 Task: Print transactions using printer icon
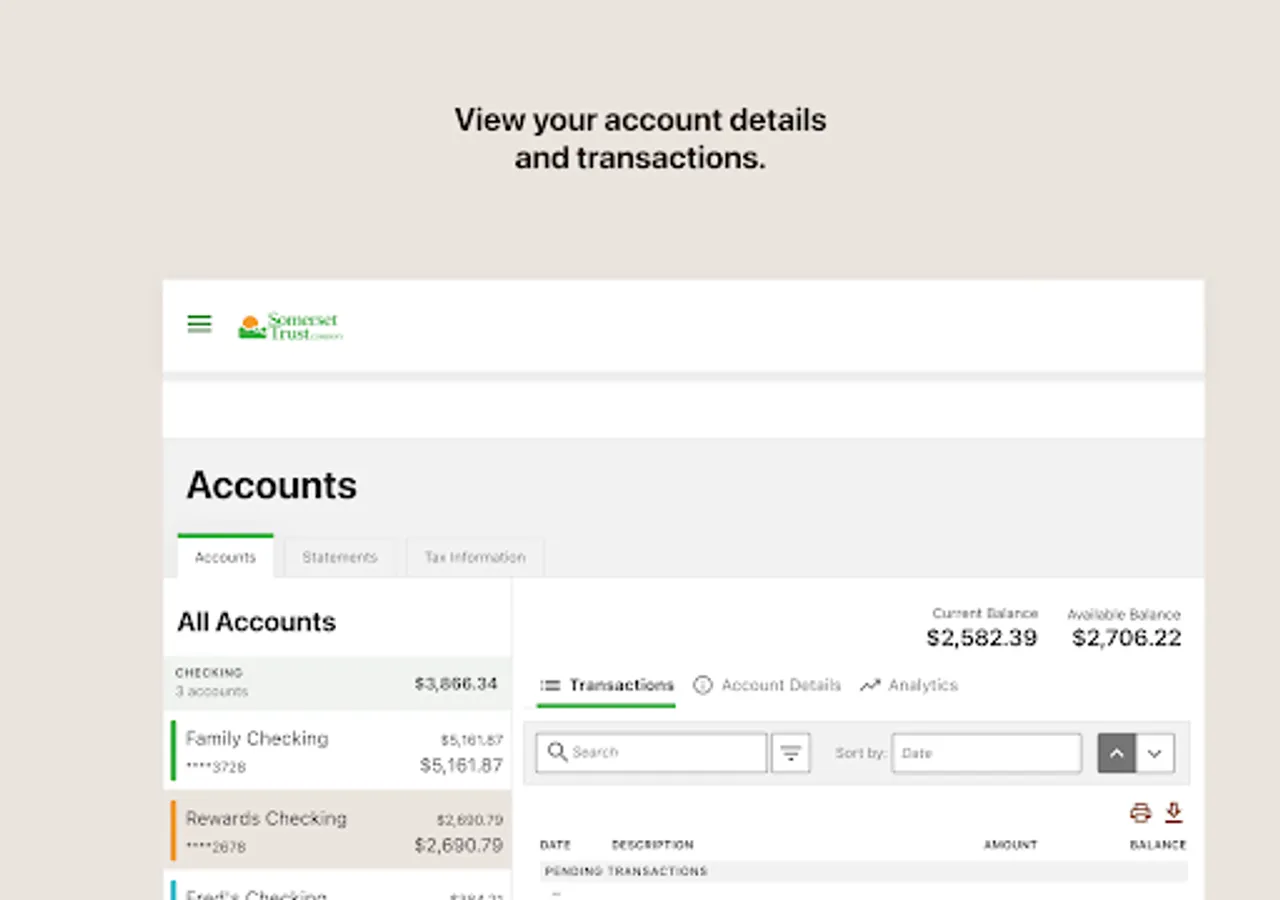(x=1141, y=812)
